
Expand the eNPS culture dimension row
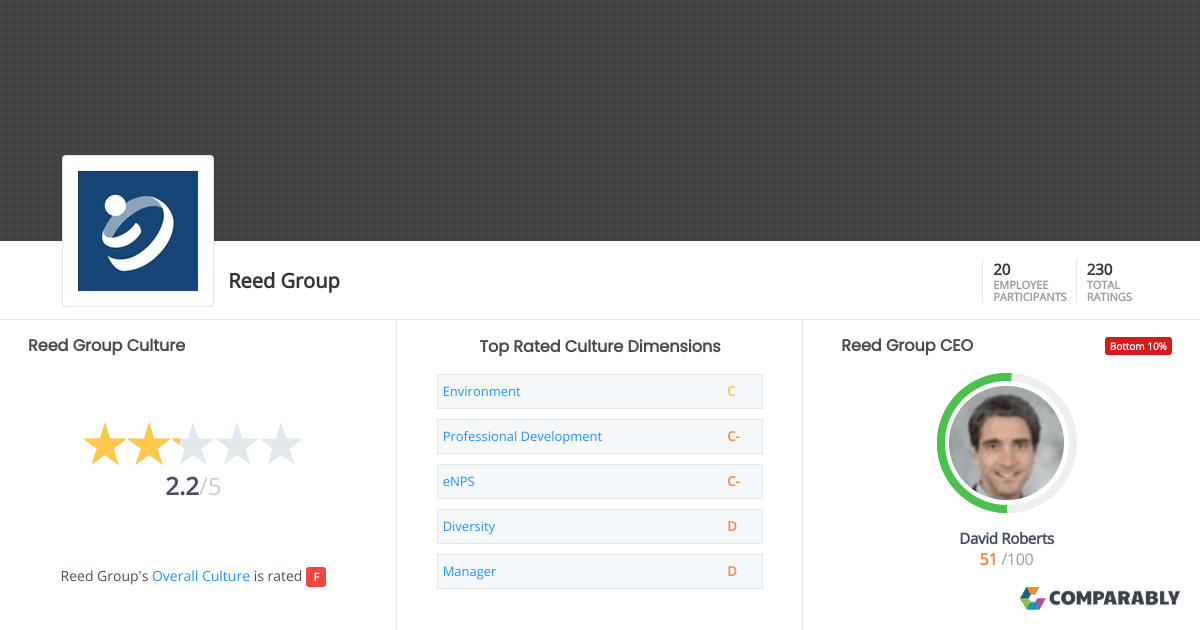(599, 481)
